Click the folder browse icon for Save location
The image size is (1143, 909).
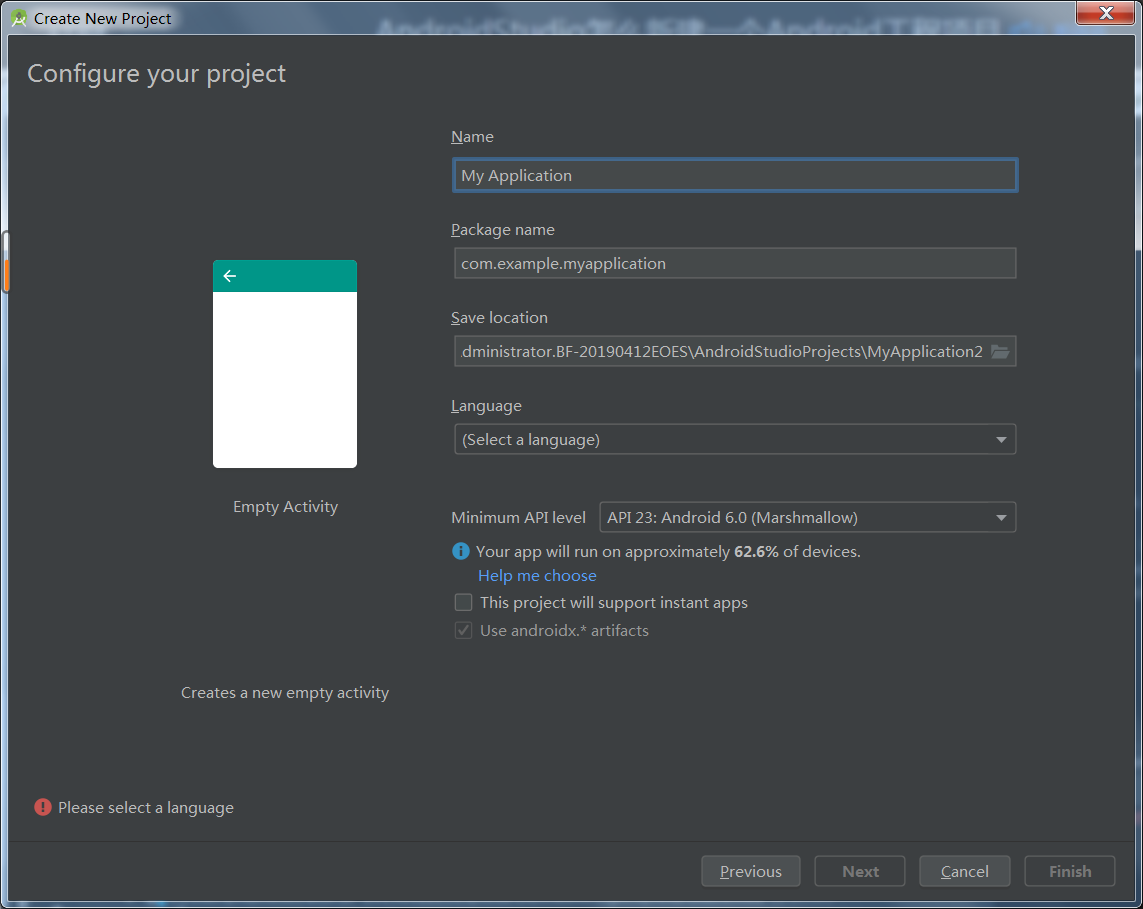click(1000, 351)
